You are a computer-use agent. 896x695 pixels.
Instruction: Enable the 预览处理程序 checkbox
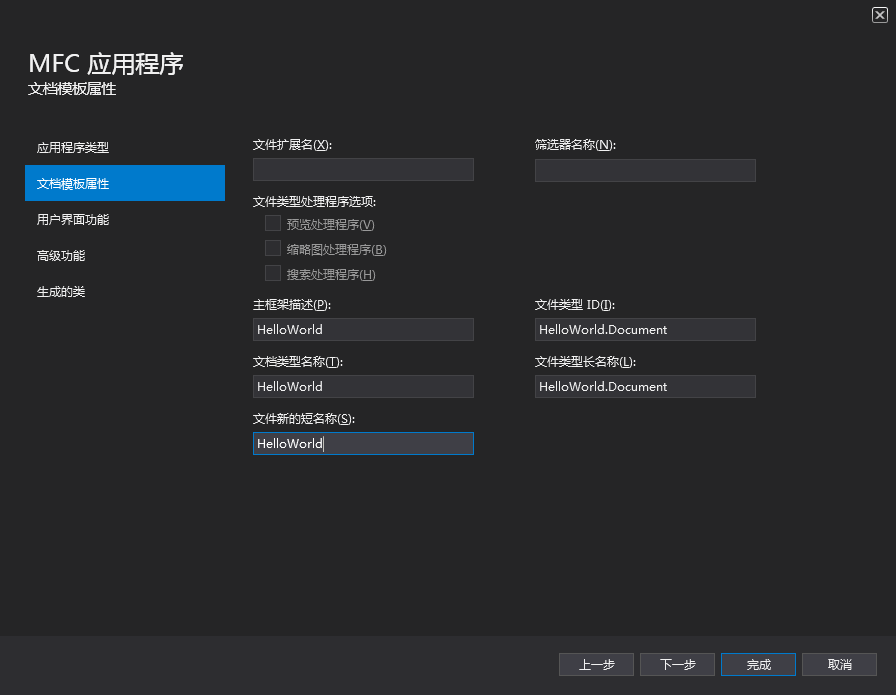click(x=273, y=224)
